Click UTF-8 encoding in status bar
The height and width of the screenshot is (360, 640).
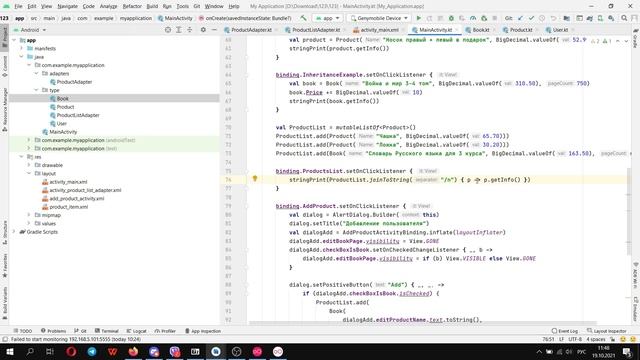coord(575,339)
